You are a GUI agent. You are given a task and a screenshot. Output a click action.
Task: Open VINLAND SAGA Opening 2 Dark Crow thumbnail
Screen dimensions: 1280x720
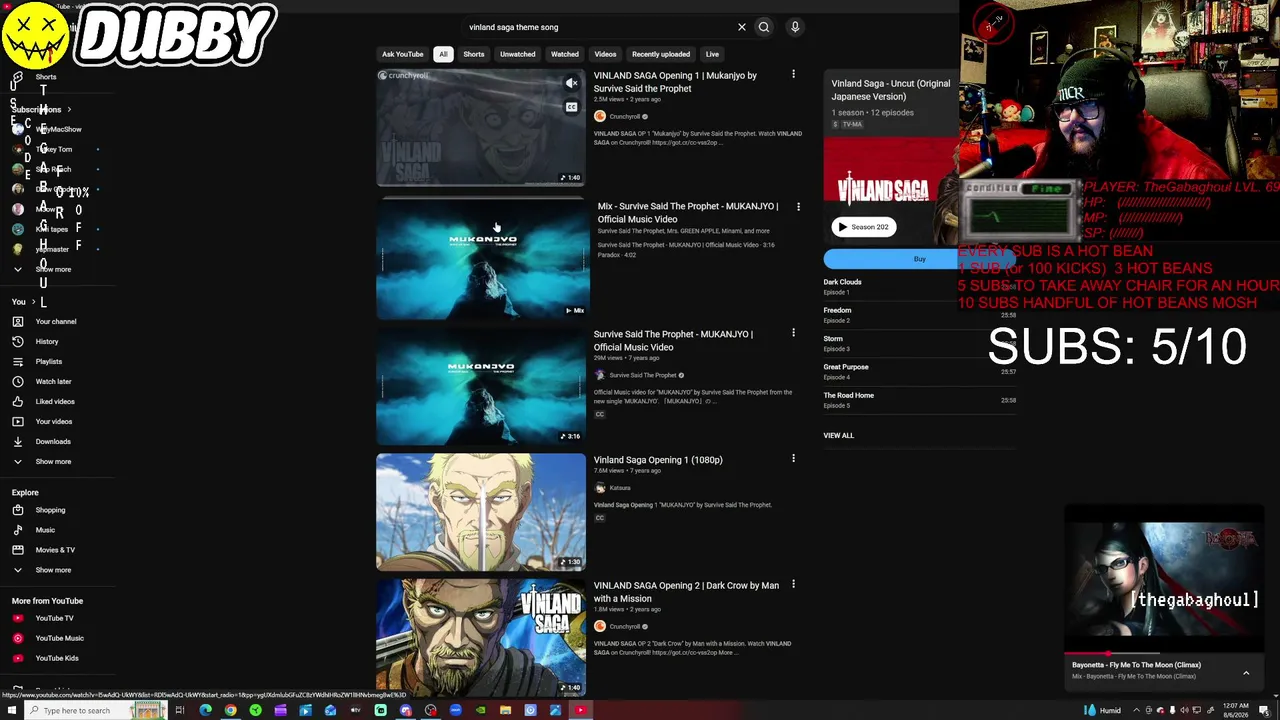coord(481,637)
